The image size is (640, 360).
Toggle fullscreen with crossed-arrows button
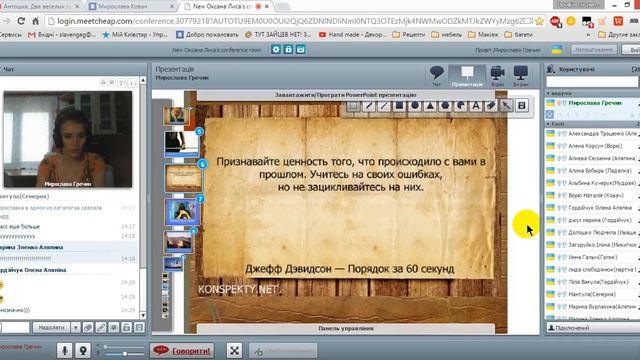click(x=235, y=350)
